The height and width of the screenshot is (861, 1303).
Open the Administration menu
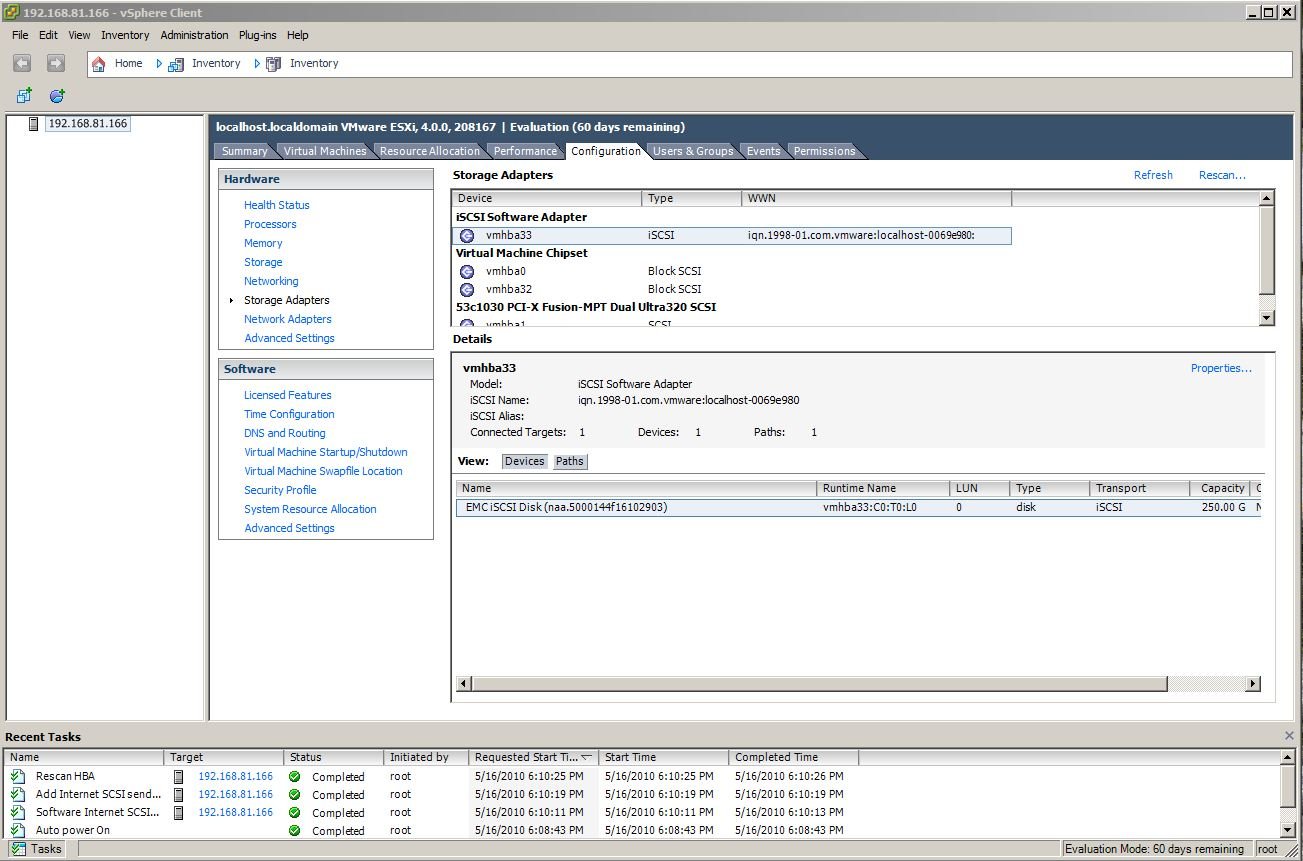[x=194, y=35]
